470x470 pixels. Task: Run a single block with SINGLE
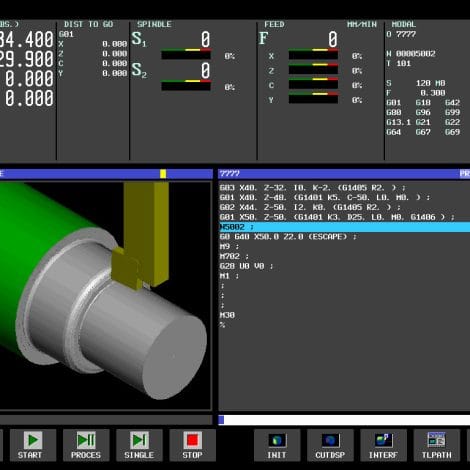(x=139, y=445)
